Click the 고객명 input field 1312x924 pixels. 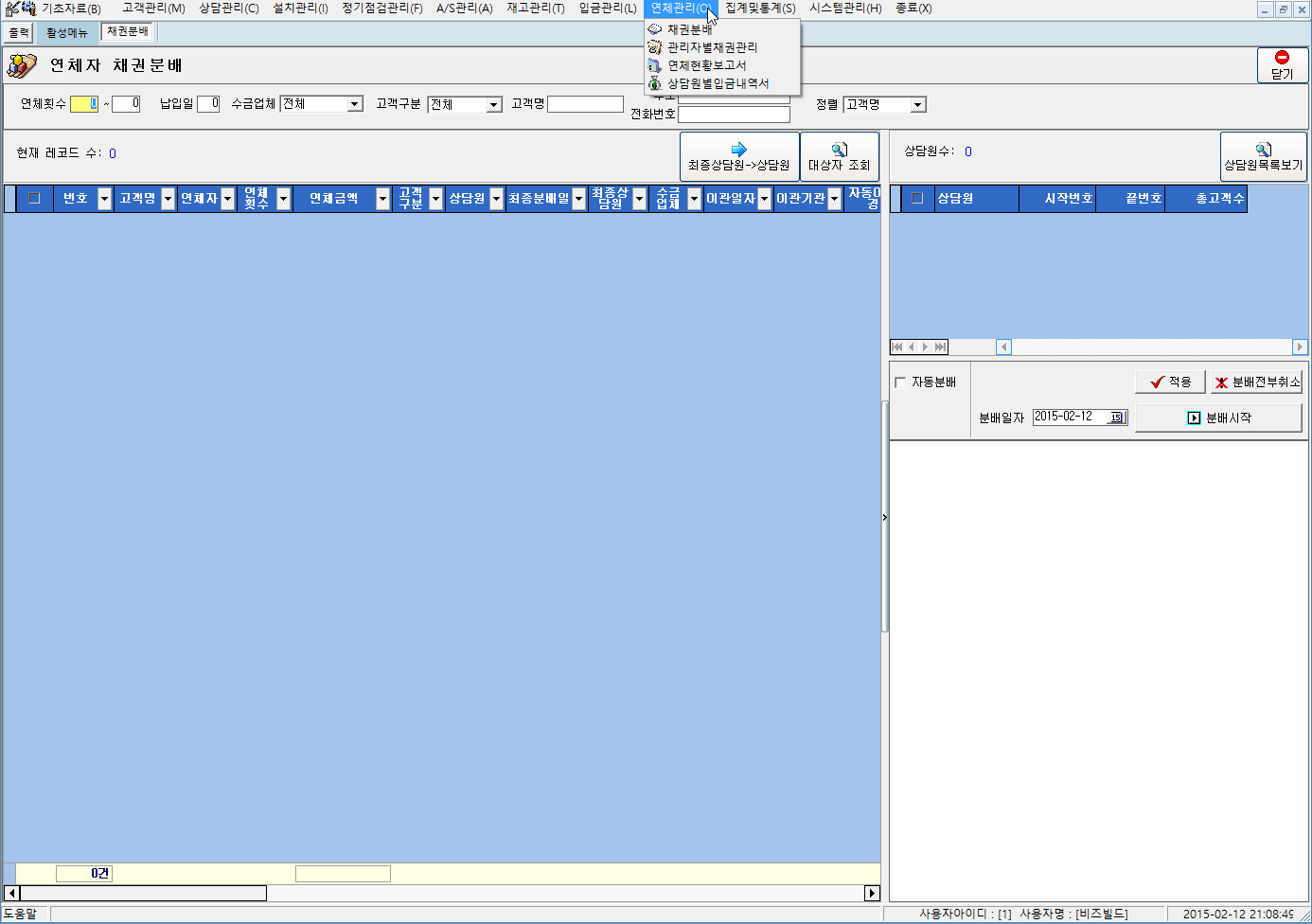click(x=585, y=104)
